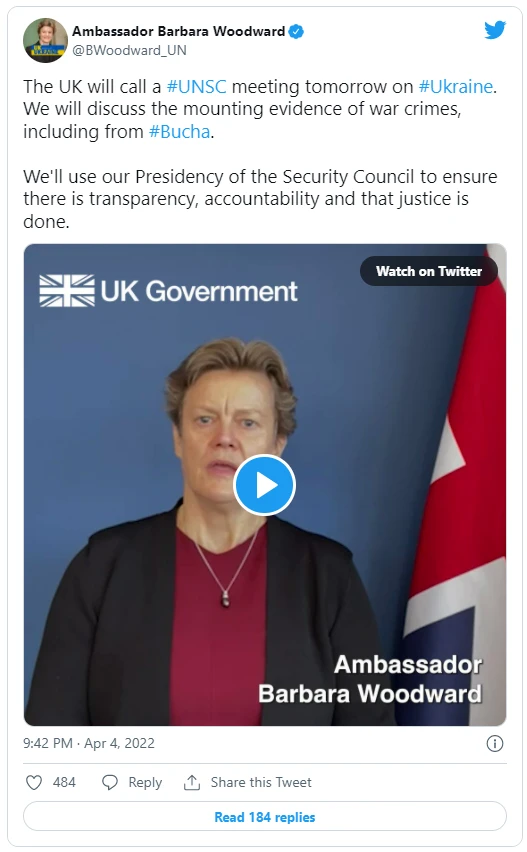Viewport: 527px width, 852px height.
Task: Click the Twitter bird logo
Action: tap(495, 30)
